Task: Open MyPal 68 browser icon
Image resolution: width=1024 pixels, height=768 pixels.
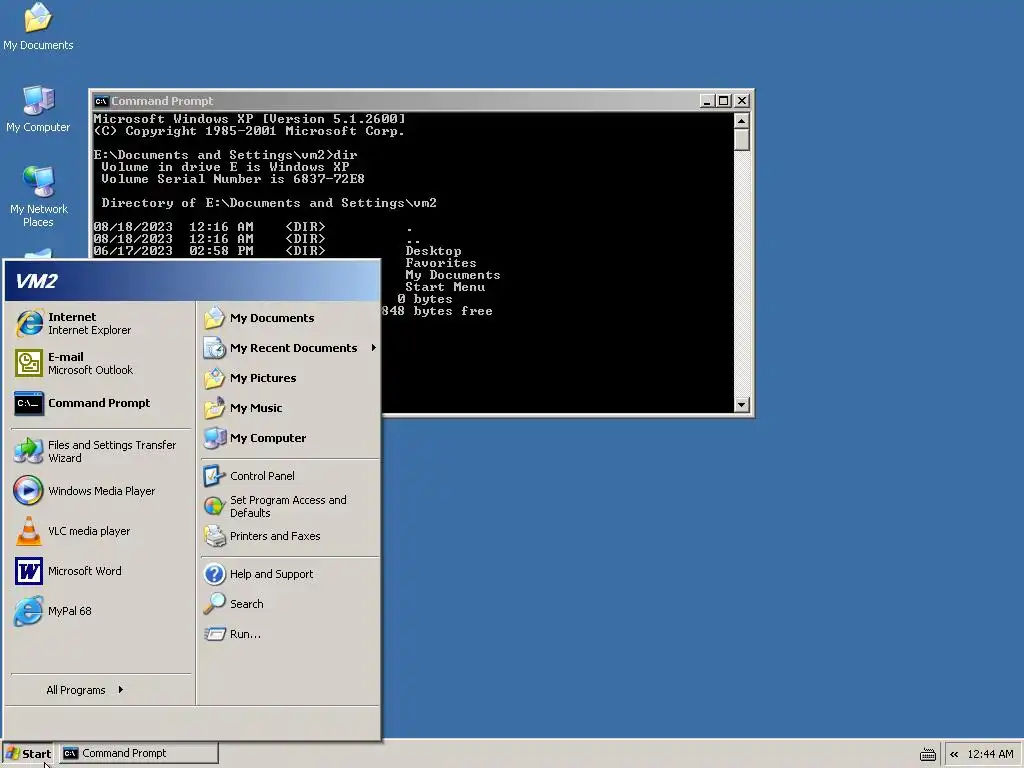Action: click(x=29, y=611)
